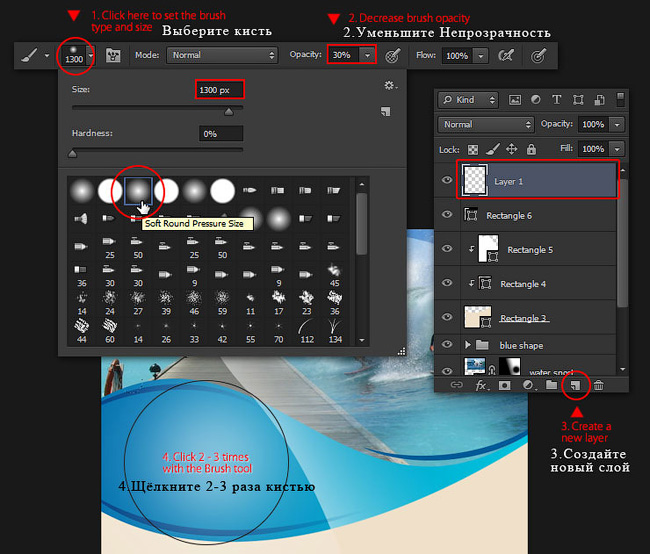The image size is (650, 554).
Task: Lock image pixels brush icon
Action: pyautogui.click(x=492, y=149)
